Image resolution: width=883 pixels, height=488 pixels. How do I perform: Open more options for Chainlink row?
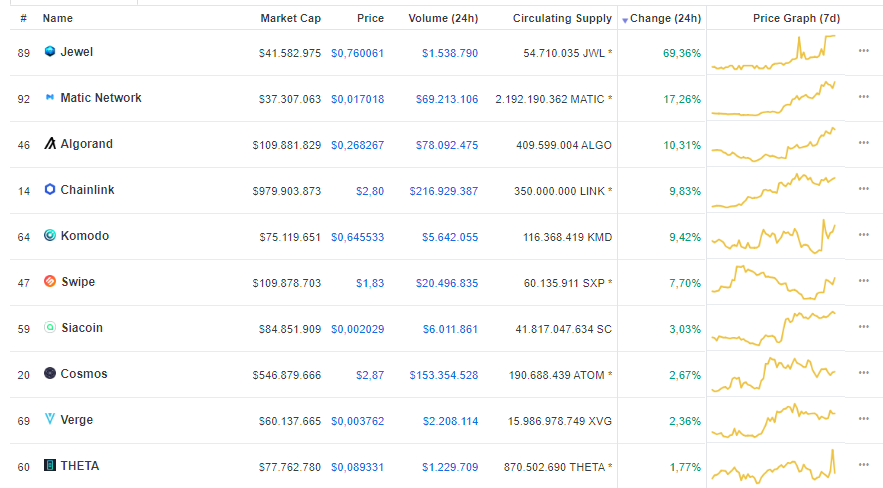tap(863, 189)
